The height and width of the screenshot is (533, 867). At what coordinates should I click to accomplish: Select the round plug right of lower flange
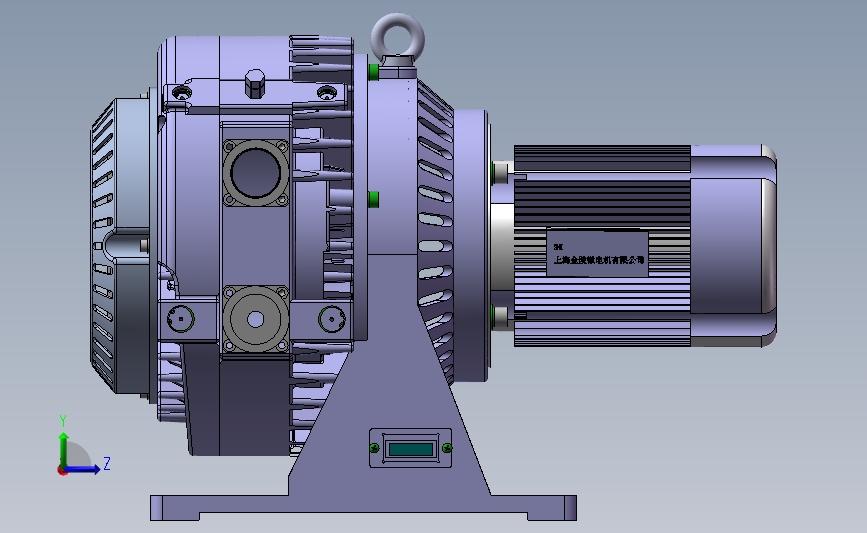tap(332, 319)
